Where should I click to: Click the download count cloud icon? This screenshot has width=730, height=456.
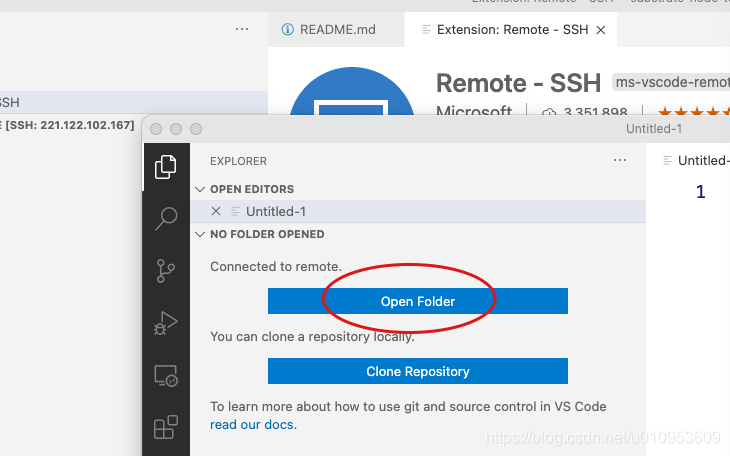(x=549, y=112)
